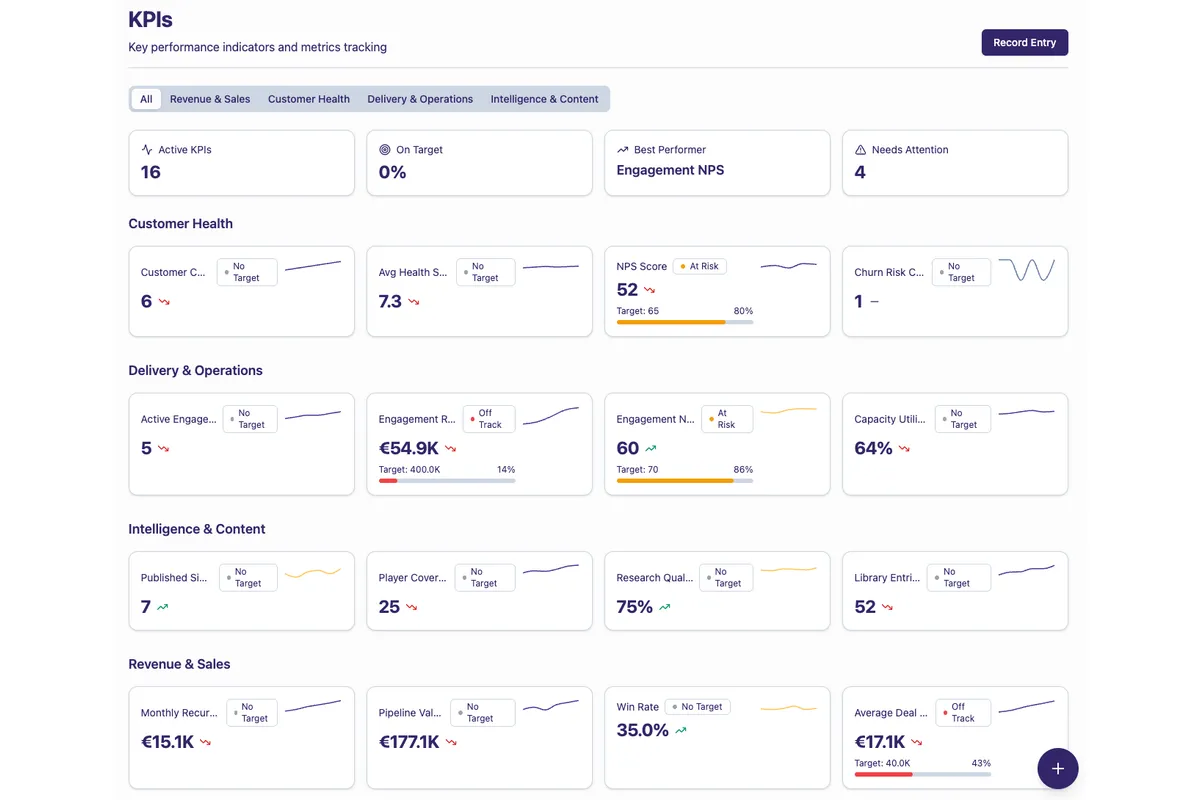Click the Record Entry button
Screen dimensions: 1200x800
coord(1024,42)
